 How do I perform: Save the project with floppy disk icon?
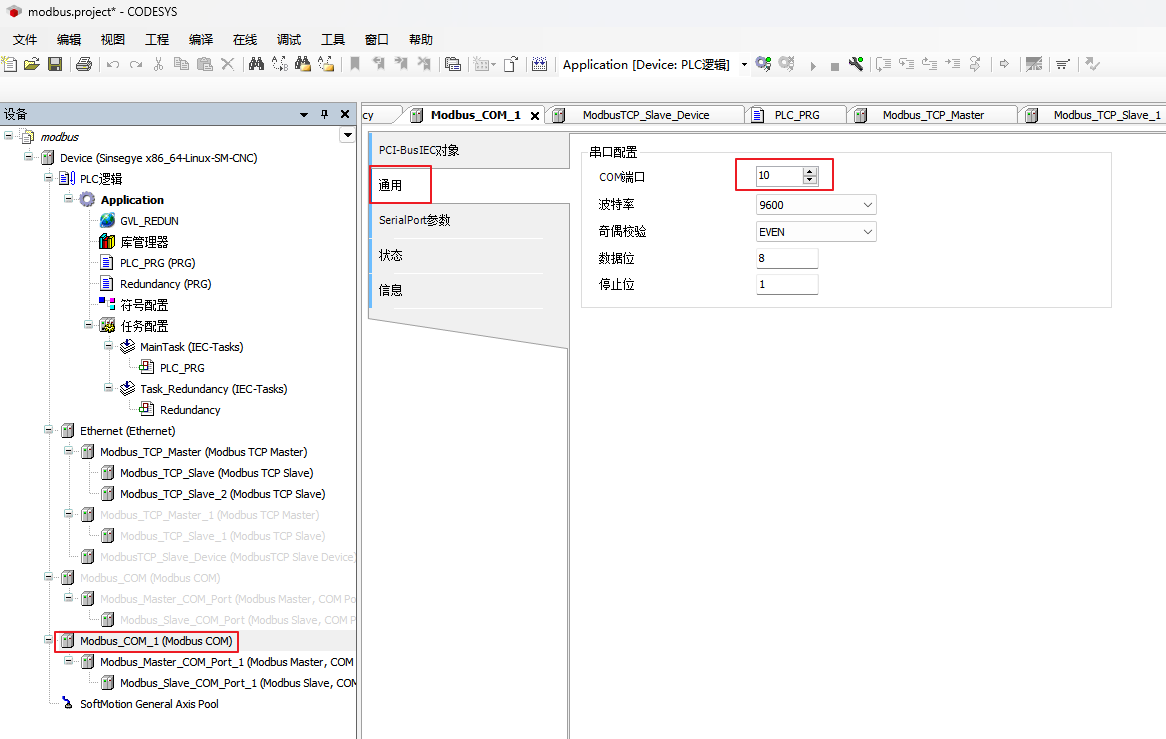pyautogui.click(x=55, y=64)
